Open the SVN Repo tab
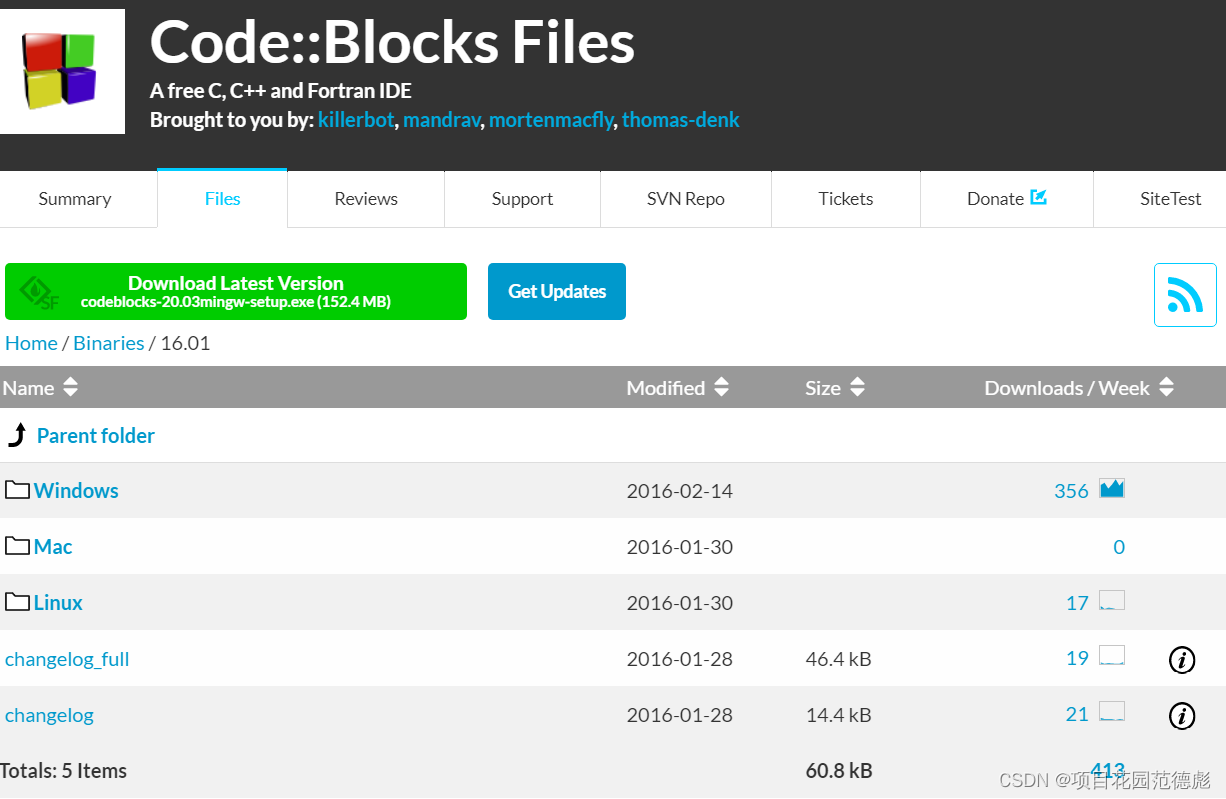The height and width of the screenshot is (799, 1226). point(686,198)
